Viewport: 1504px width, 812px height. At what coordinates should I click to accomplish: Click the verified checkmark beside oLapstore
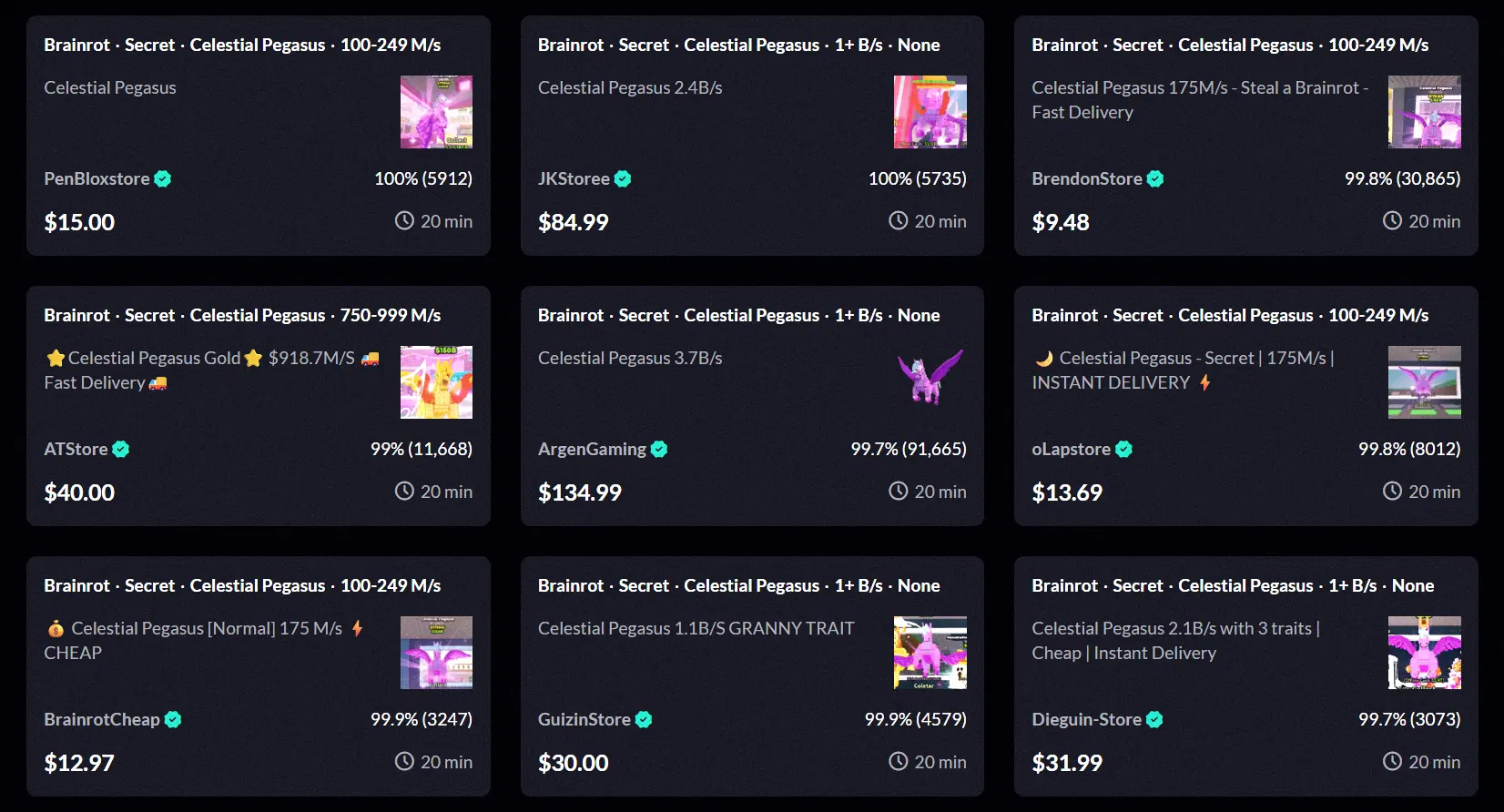point(1124,449)
